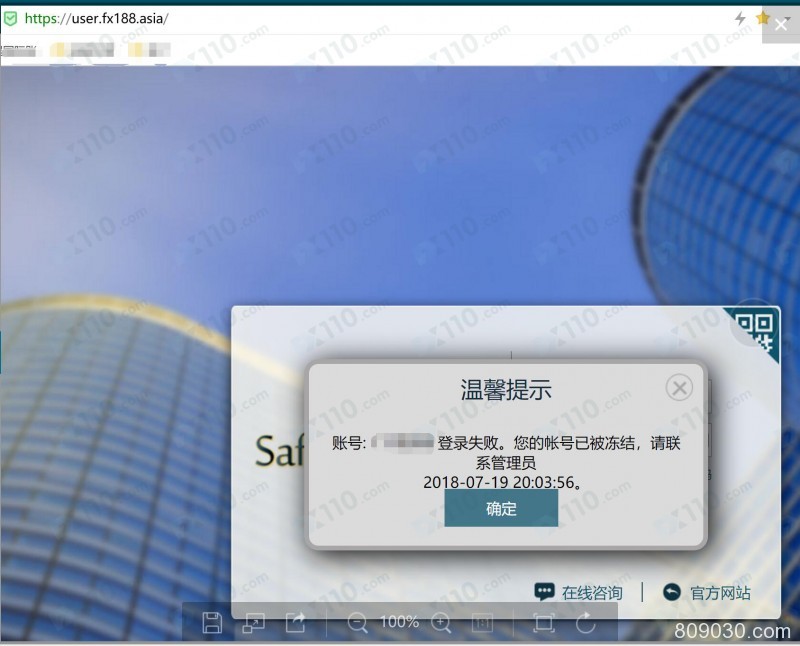Click the chat bubble icon beside 在线咨询
This screenshot has width=800, height=646.
point(544,592)
